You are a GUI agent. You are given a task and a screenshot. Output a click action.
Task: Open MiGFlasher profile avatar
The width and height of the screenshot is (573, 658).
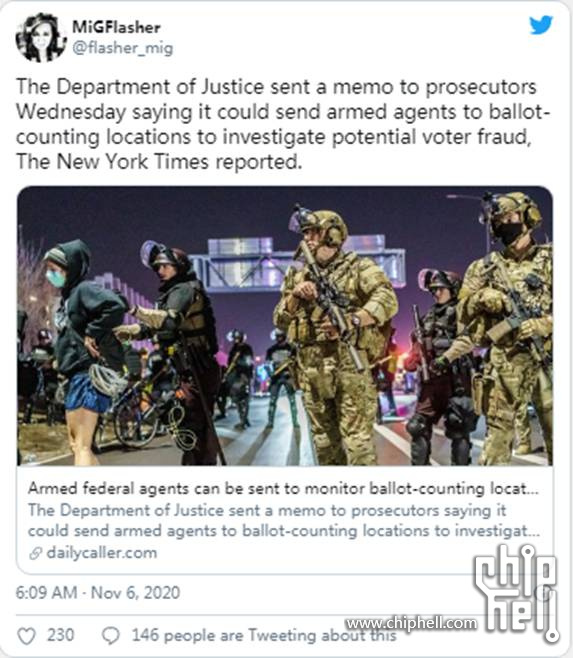pyautogui.click(x=41, y=37)
